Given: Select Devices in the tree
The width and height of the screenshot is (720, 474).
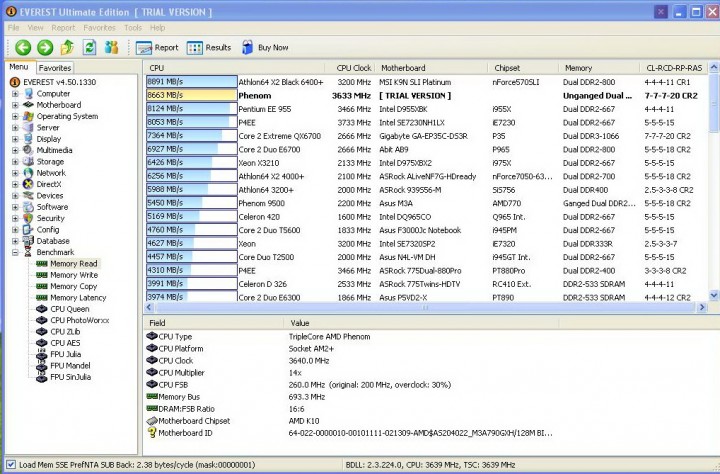Looking at the screenshot, I should click(50, 196).
